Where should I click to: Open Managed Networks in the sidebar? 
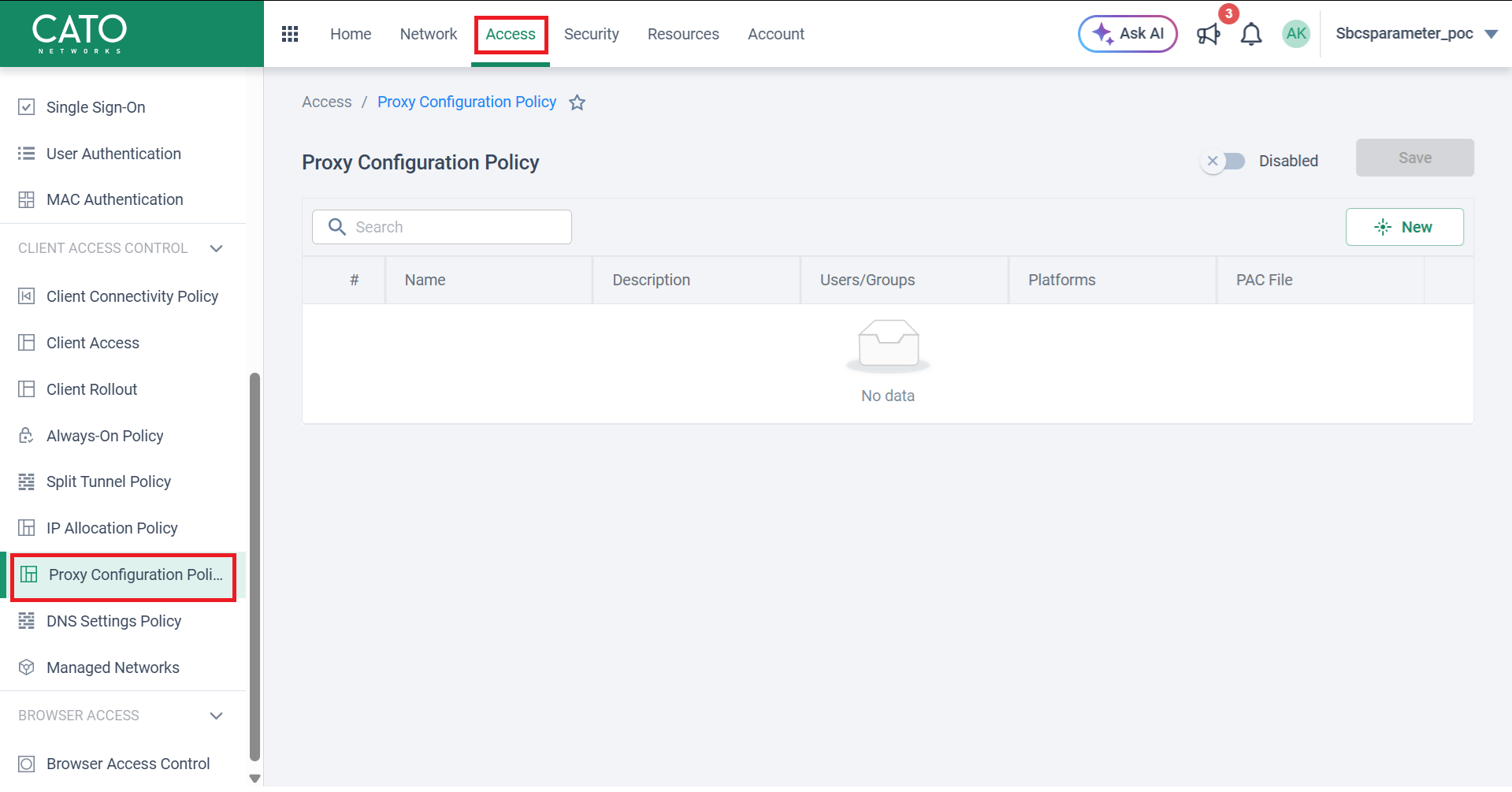(113, 667)
